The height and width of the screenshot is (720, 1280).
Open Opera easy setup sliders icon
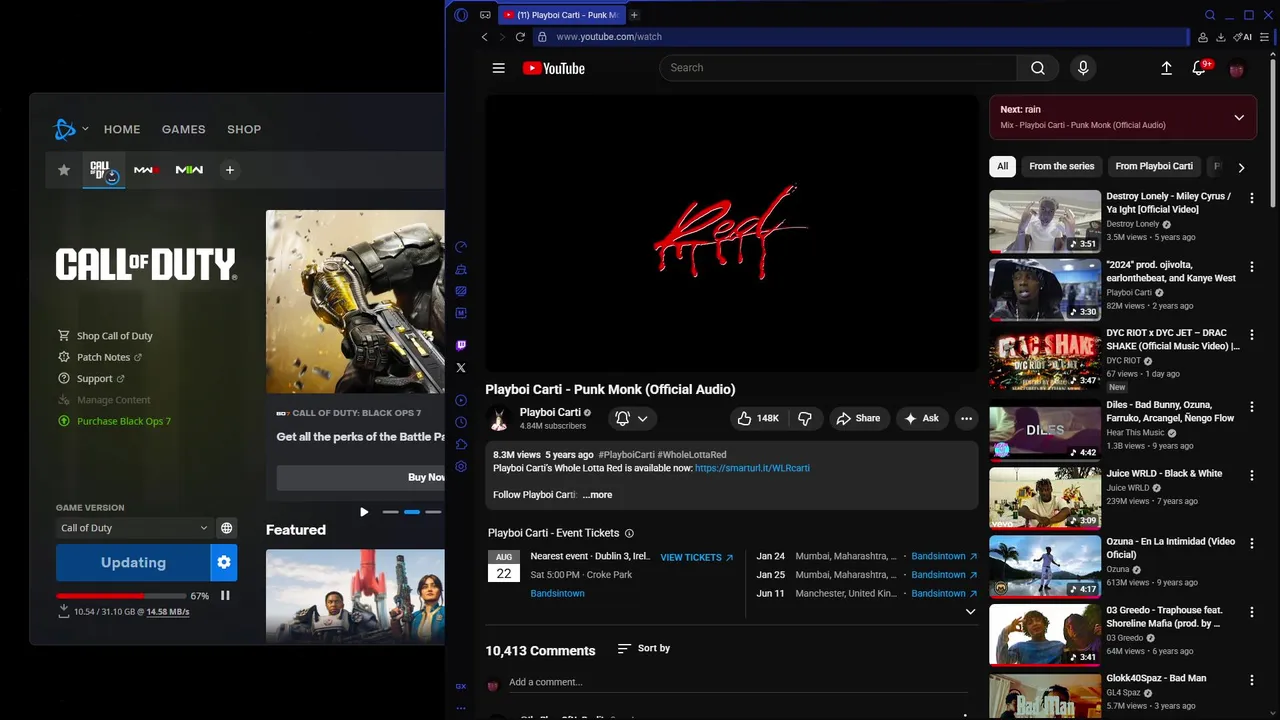tap(1265, 37)
